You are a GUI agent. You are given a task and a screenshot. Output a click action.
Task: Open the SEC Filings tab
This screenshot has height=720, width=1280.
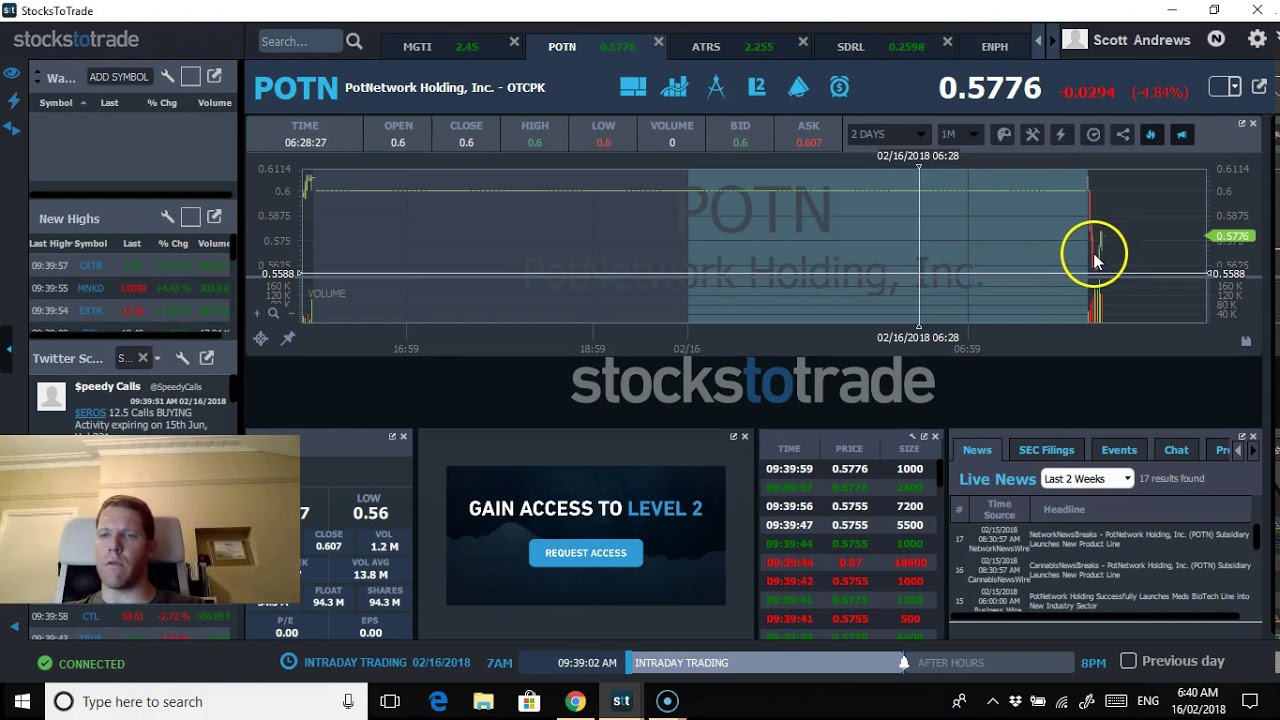click(x=1046, y=450)
